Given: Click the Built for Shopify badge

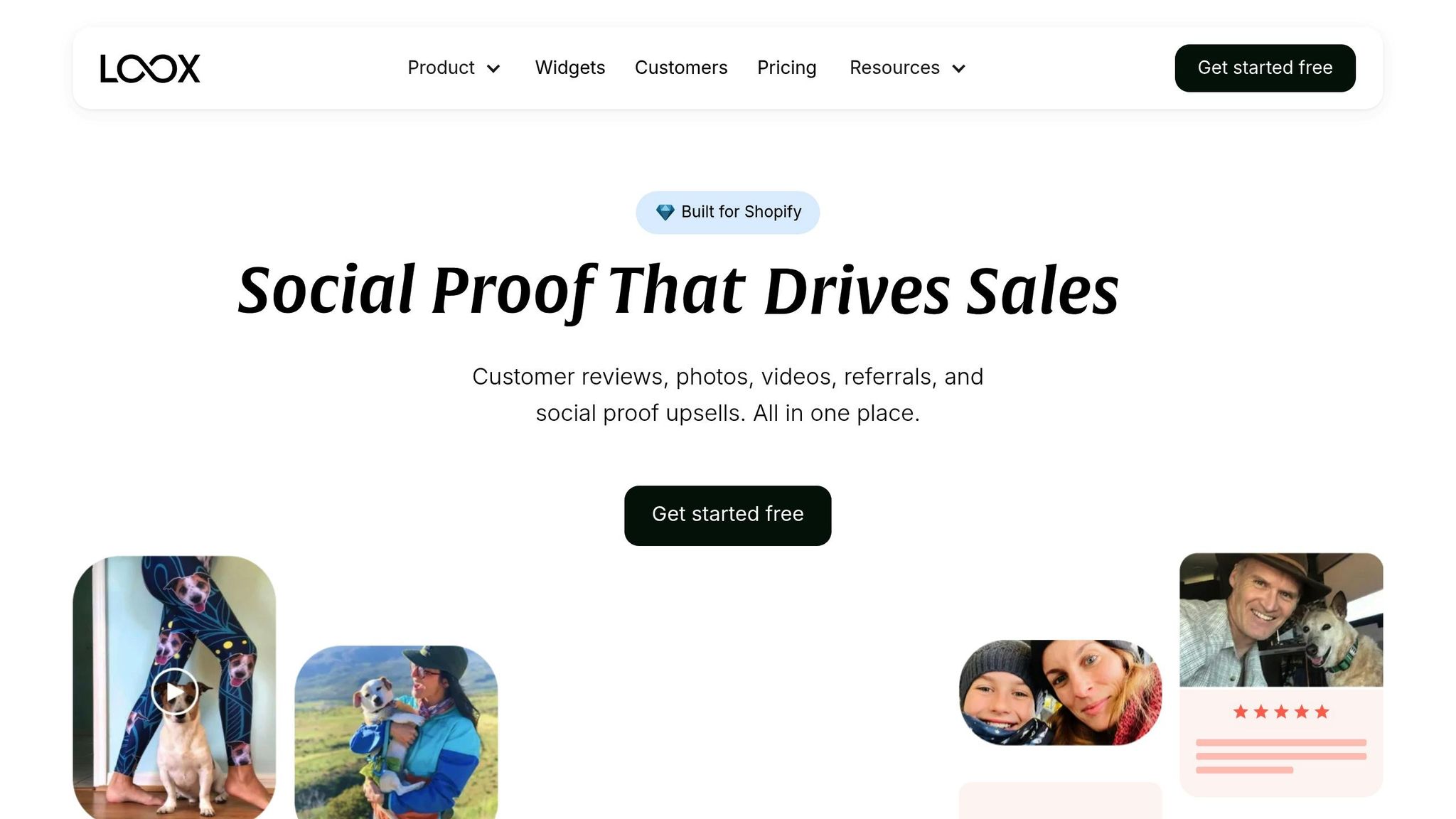Looking at the screenshot, I should point(727,212).
